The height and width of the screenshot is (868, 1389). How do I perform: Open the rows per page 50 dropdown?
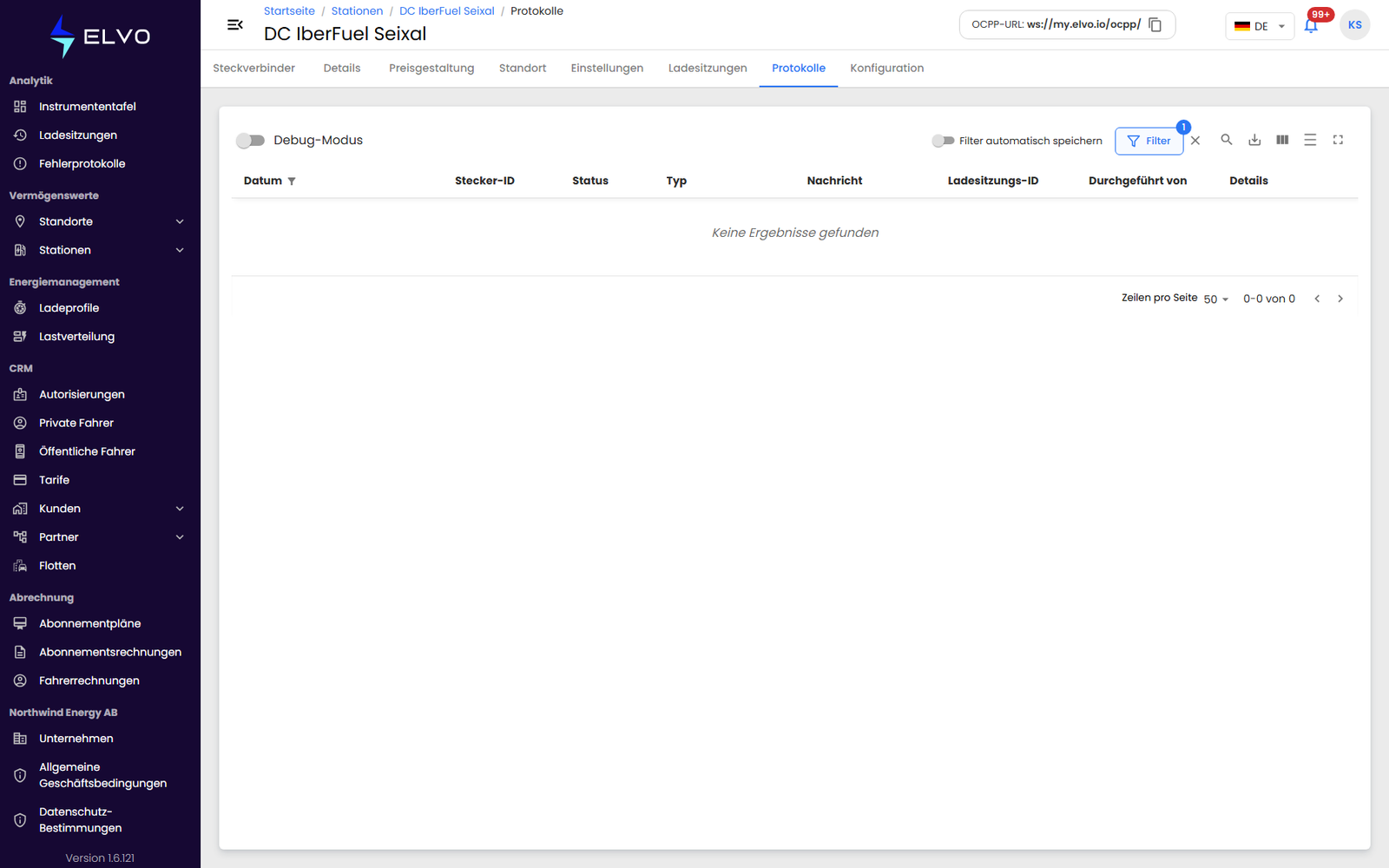1215,299
